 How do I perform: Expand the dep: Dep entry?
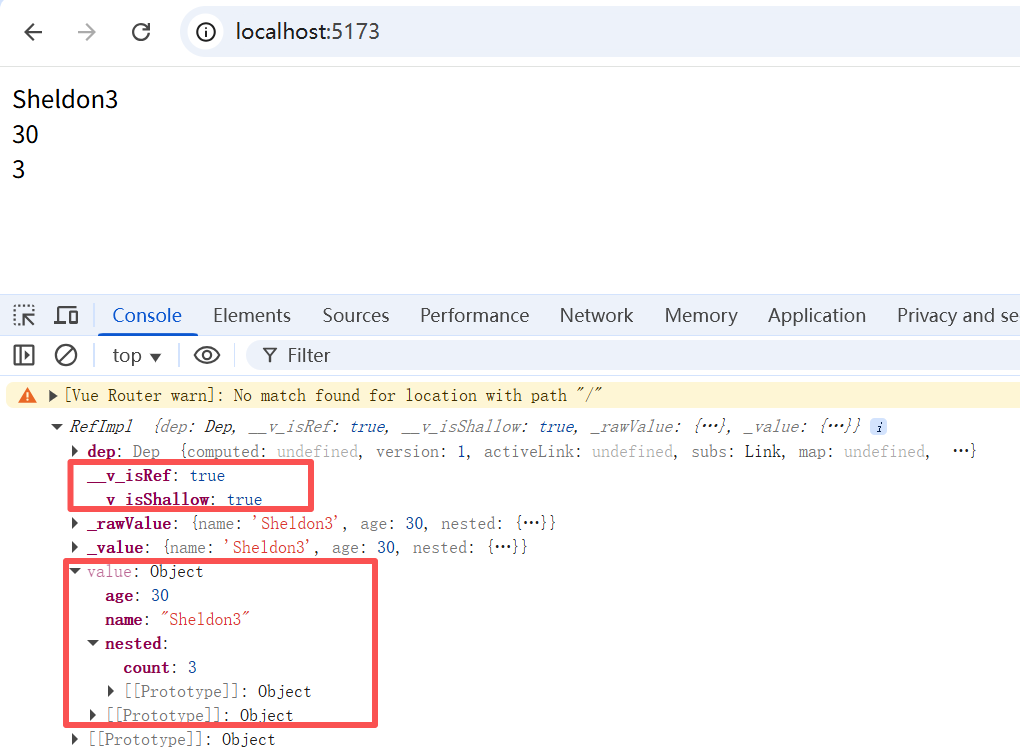(x=75, y=451)
